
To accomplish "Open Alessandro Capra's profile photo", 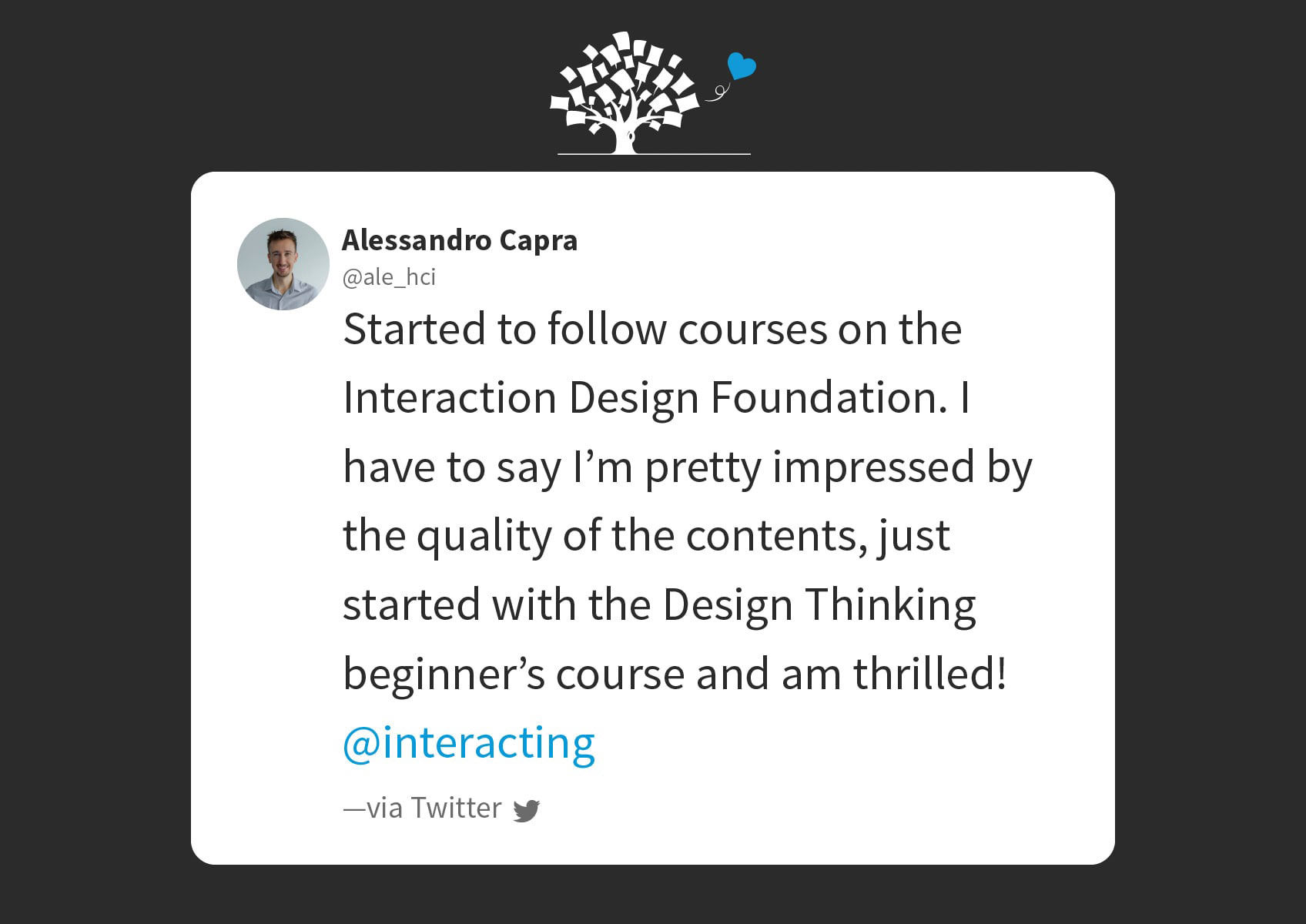I will tap(283, 264).
